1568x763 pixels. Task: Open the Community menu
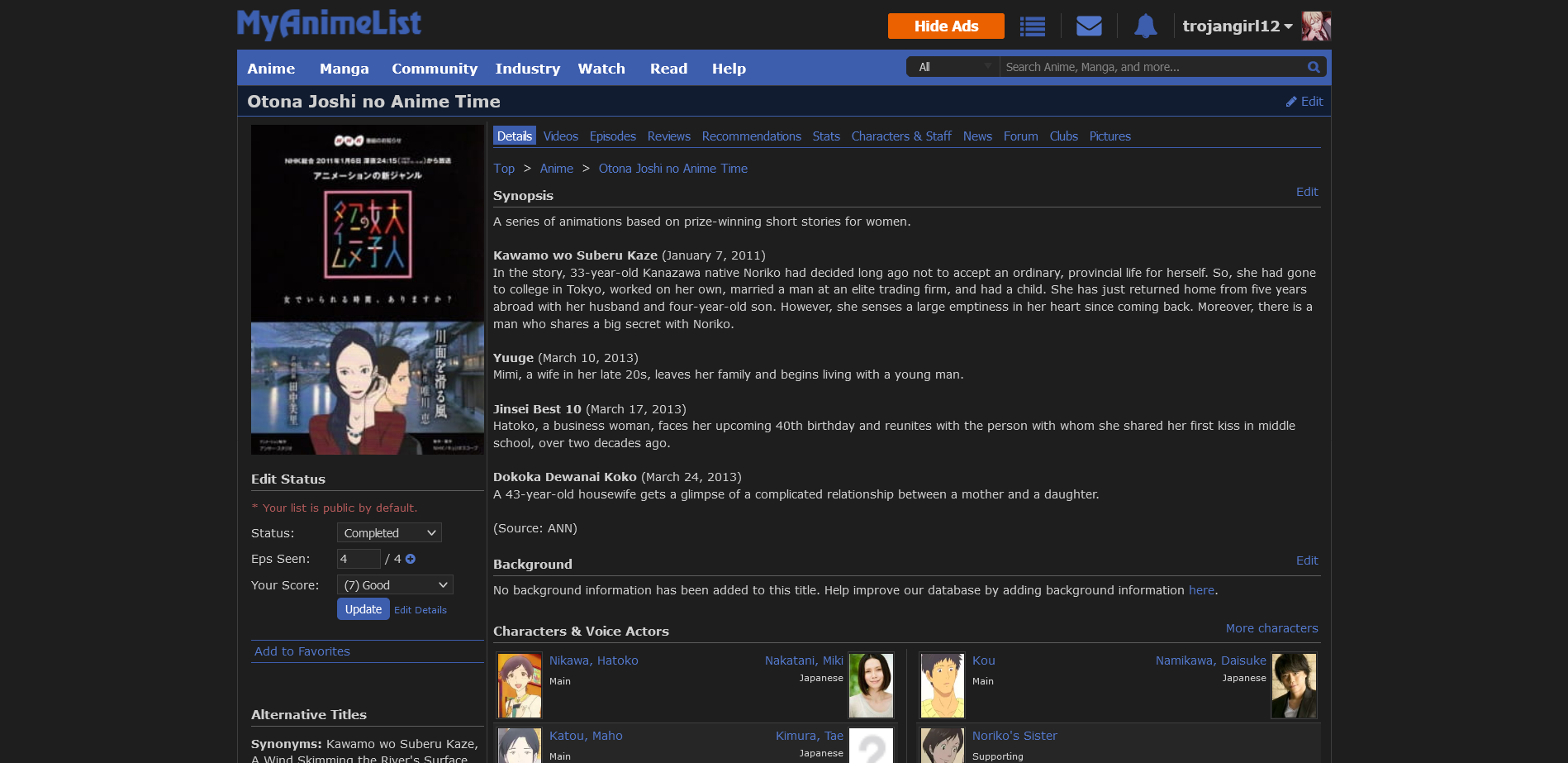tap(434, 69)
